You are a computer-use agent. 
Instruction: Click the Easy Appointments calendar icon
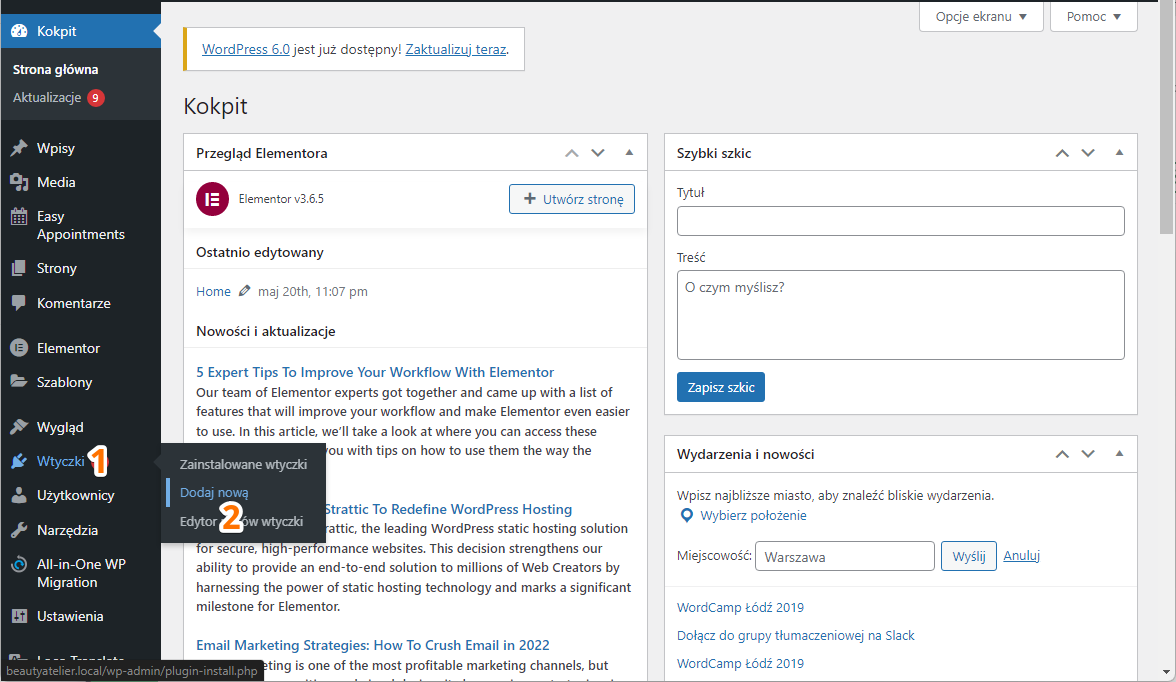click(x=19, y=216)
